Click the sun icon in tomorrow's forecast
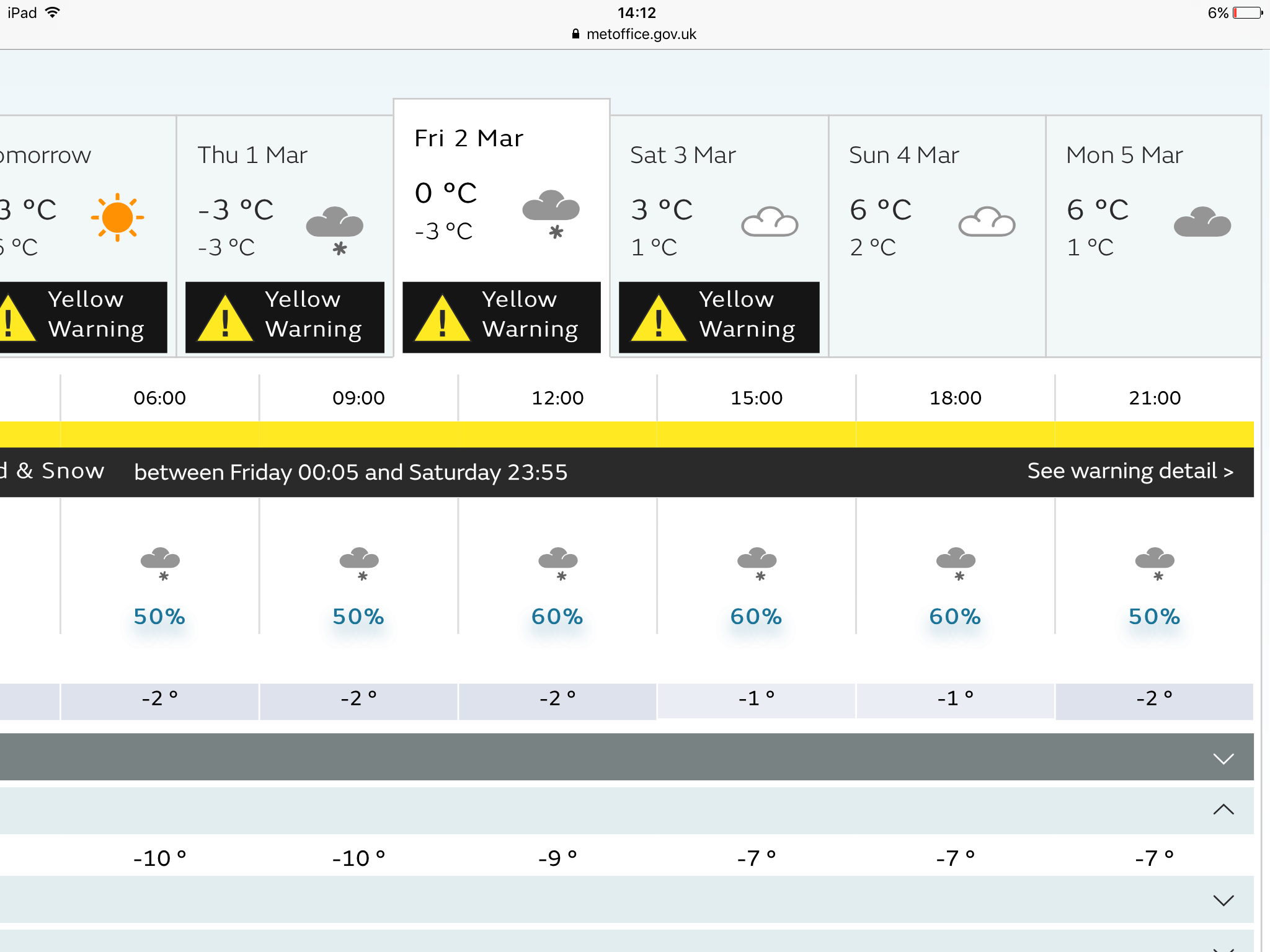The image size is (1270, 952). click(117, 218)
